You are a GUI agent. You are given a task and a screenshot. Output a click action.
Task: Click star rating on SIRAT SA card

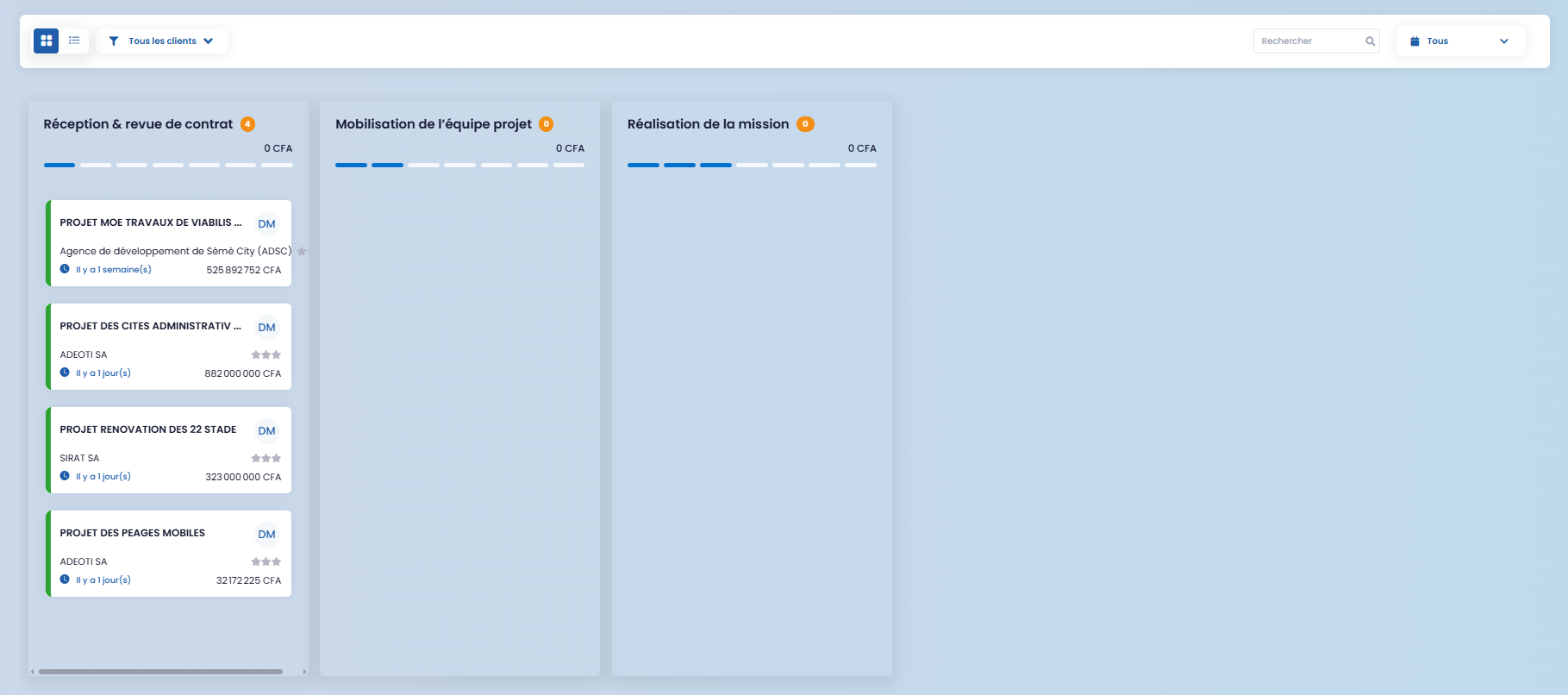tap(265, 458)
